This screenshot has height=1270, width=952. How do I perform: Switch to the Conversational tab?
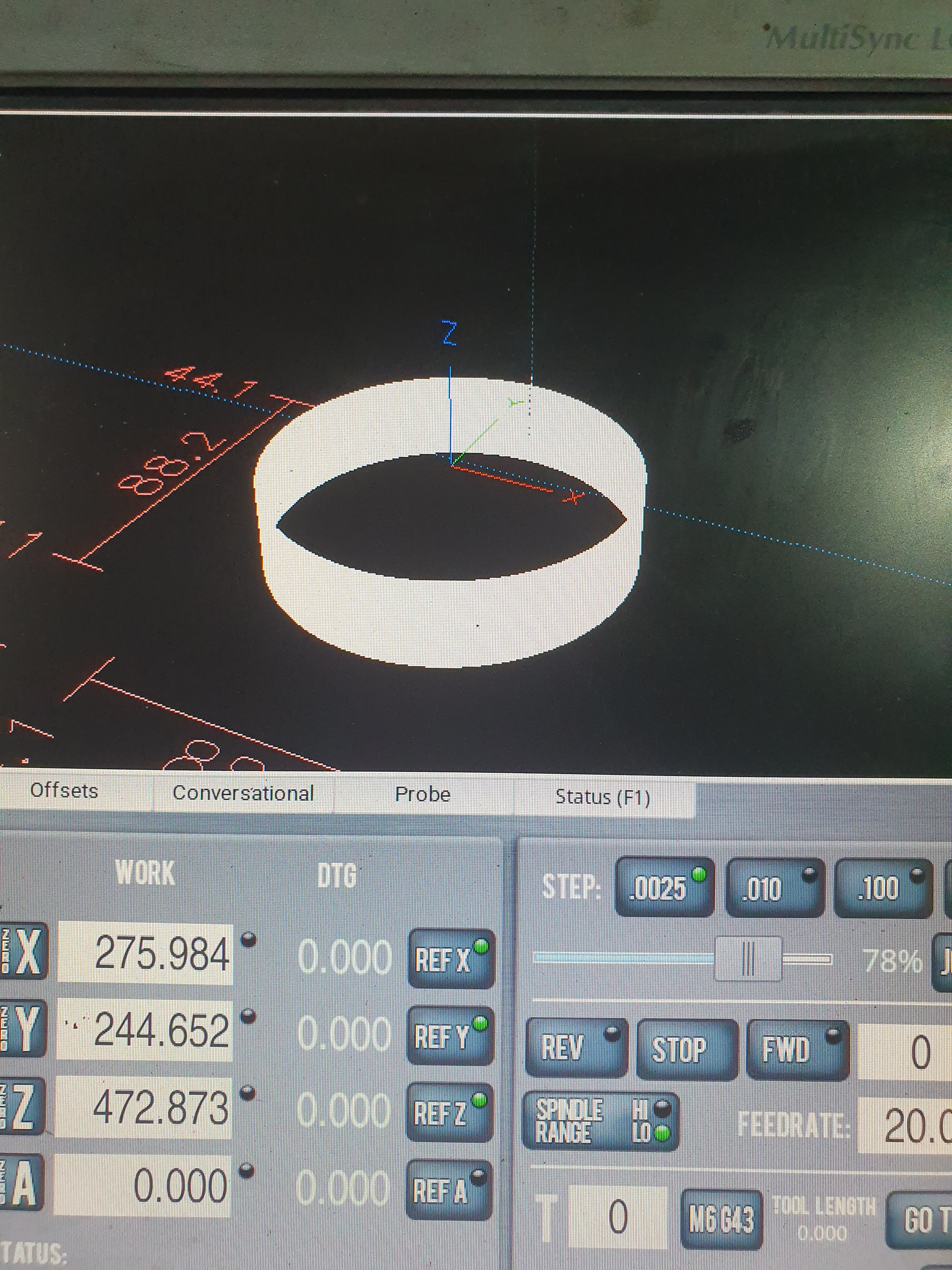(243, 793)
